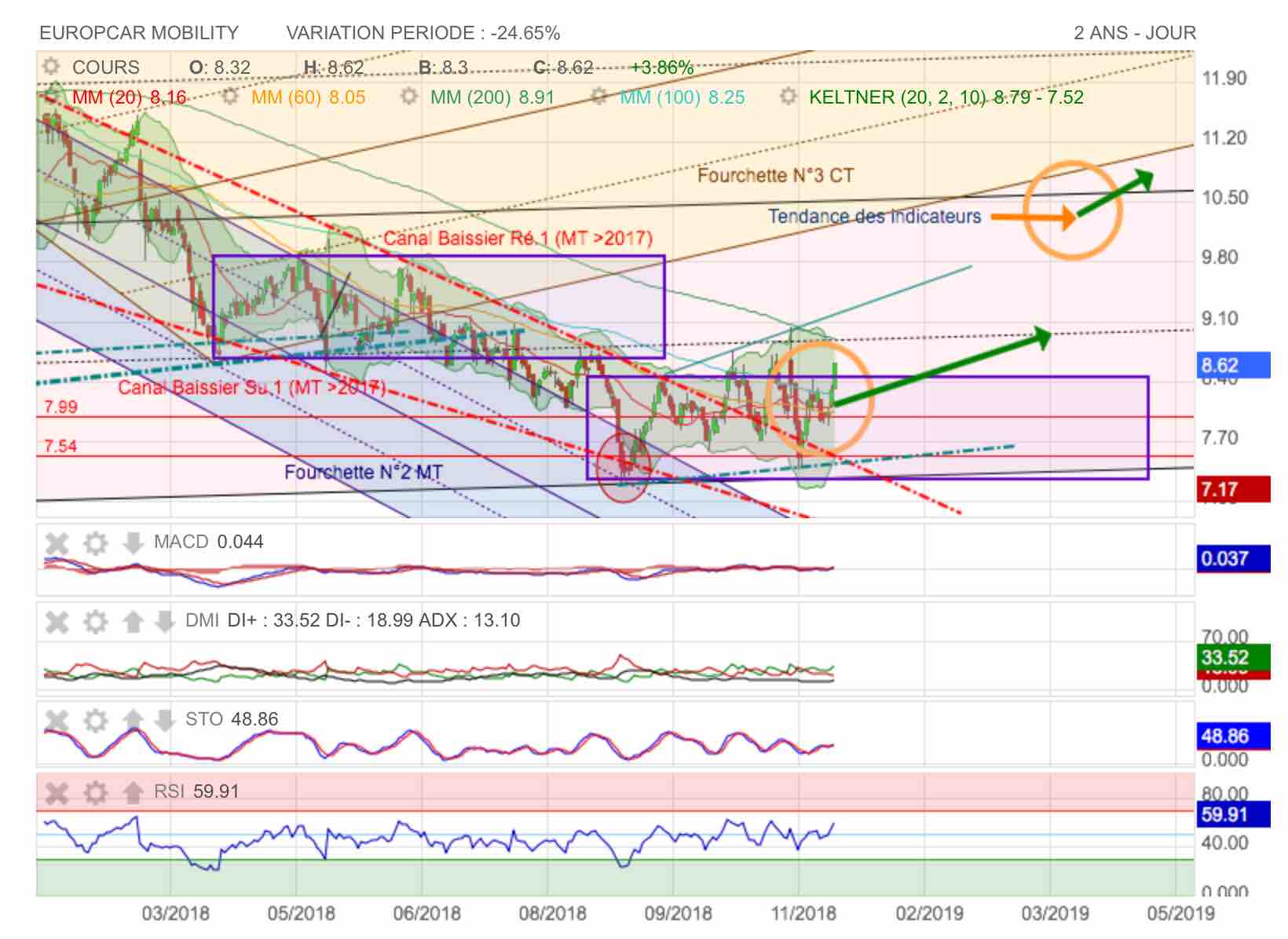Click the low value B: 8.3
The image size is (1288, 939).
(443, 68)
